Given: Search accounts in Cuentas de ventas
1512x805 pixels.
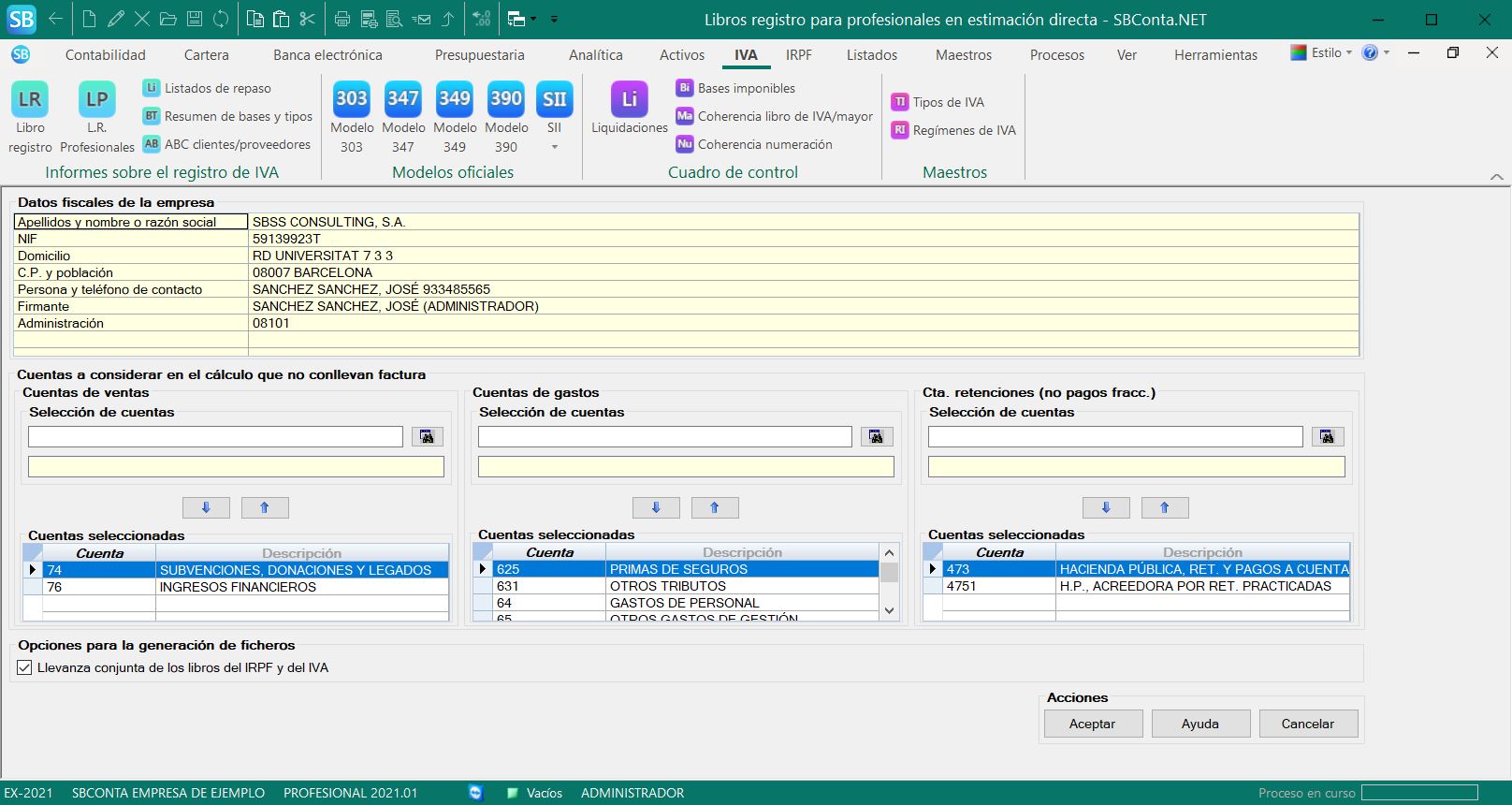Looking at the screenshot, I should pyautogui.click(x=427, y=437).
